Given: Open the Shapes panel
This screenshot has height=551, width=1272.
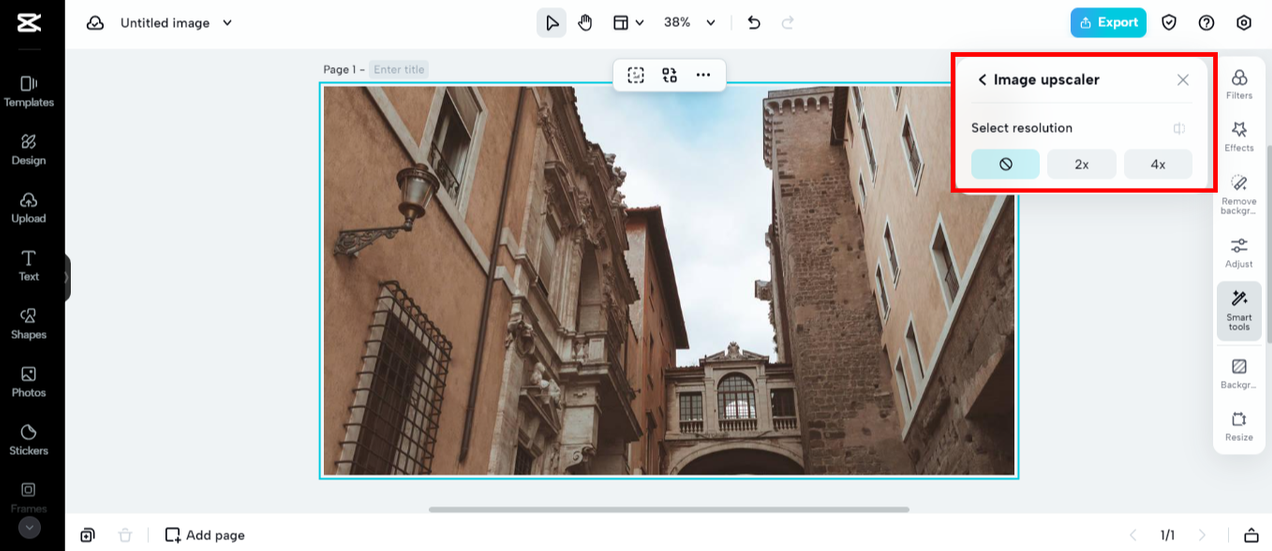Looking at the screenshot, I should tap(29, 323).
